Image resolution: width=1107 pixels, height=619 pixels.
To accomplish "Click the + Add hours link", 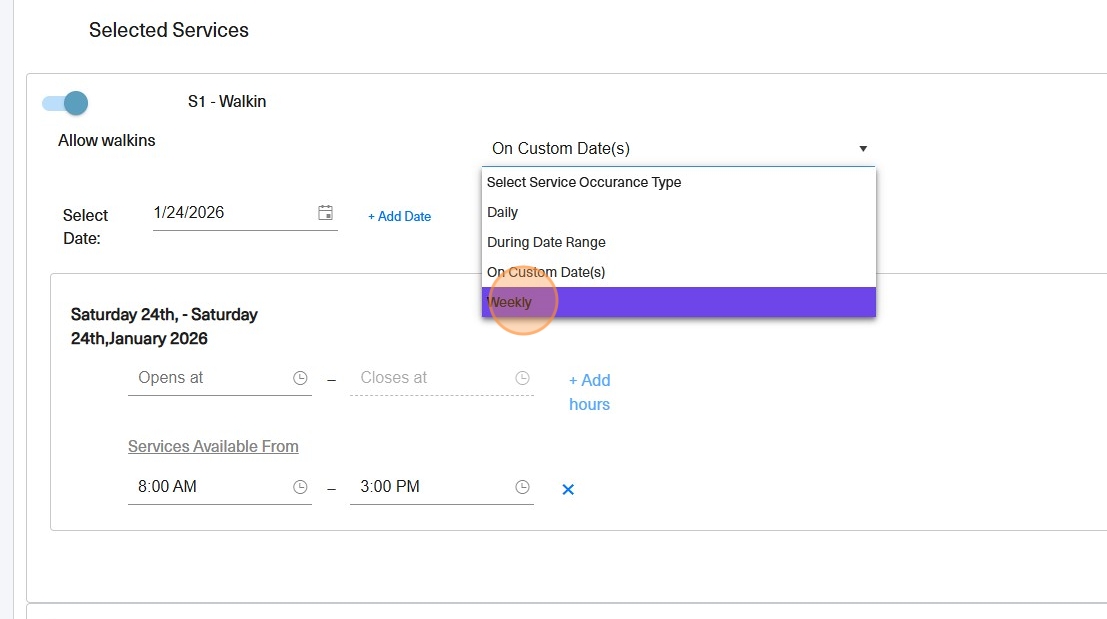I will pyautogui.click(x=589, y=392).
